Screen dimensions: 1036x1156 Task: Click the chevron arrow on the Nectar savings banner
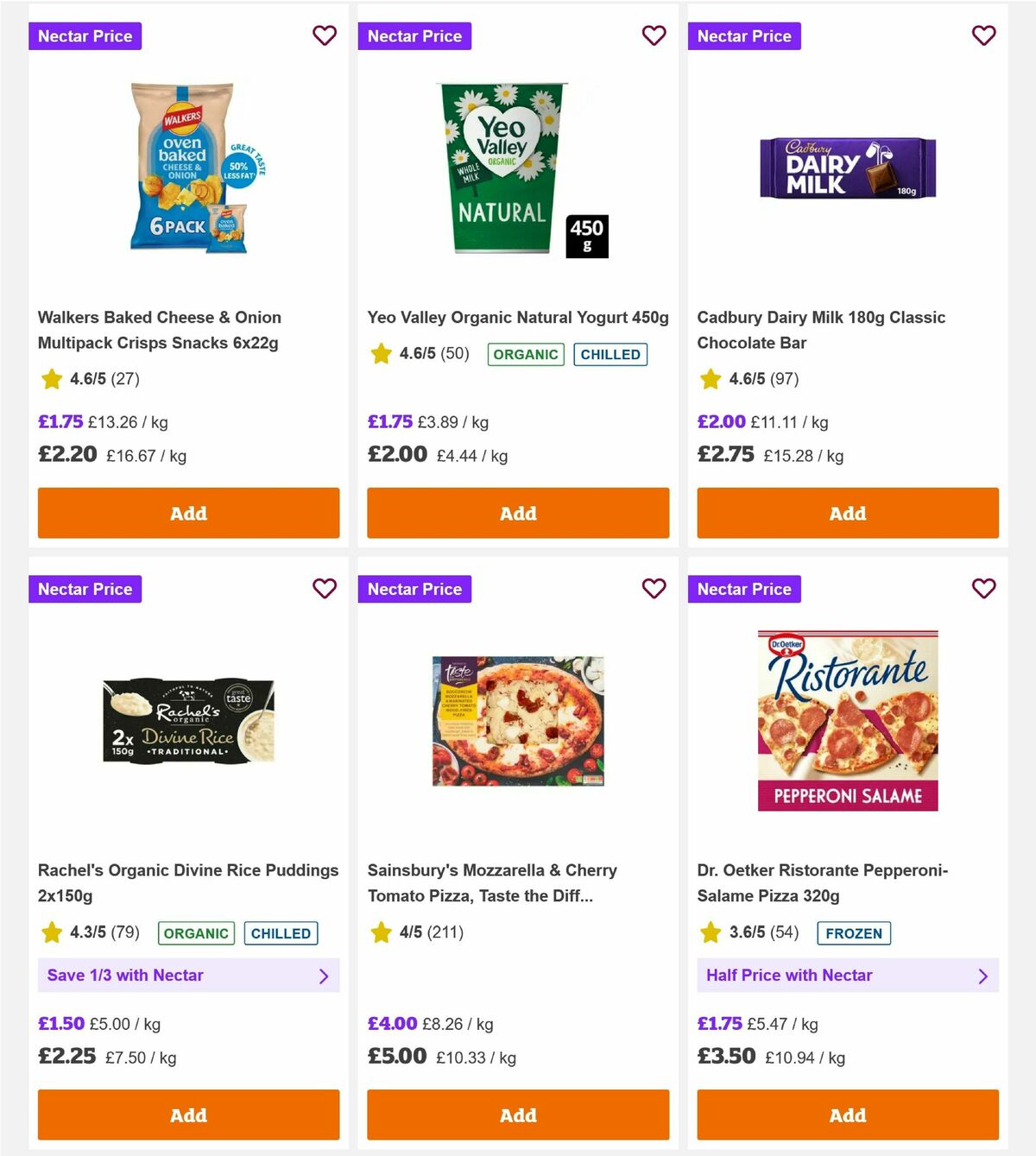pos(325,976)
